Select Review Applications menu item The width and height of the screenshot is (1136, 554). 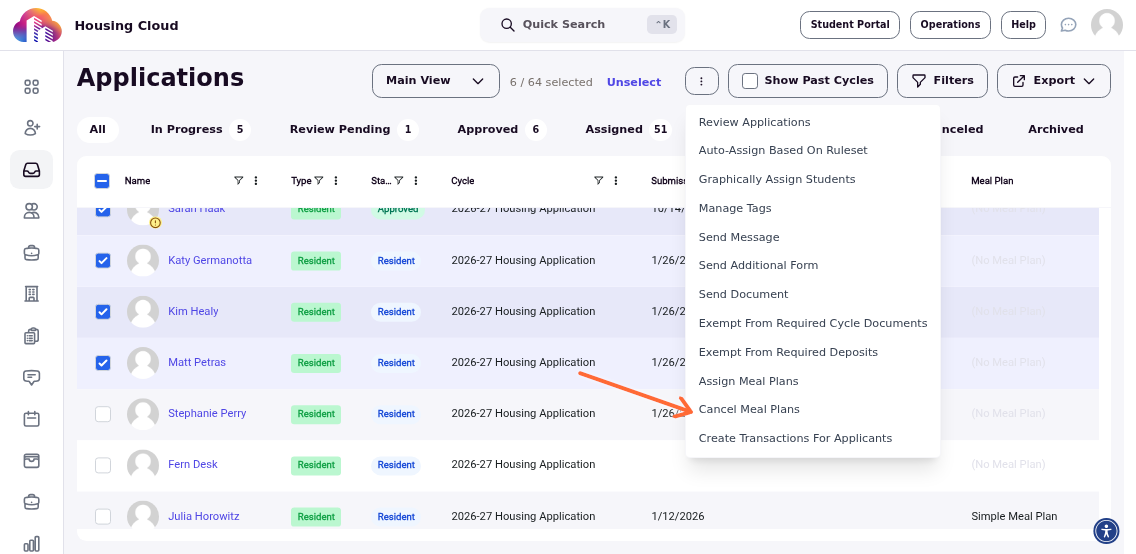point(754,122)
